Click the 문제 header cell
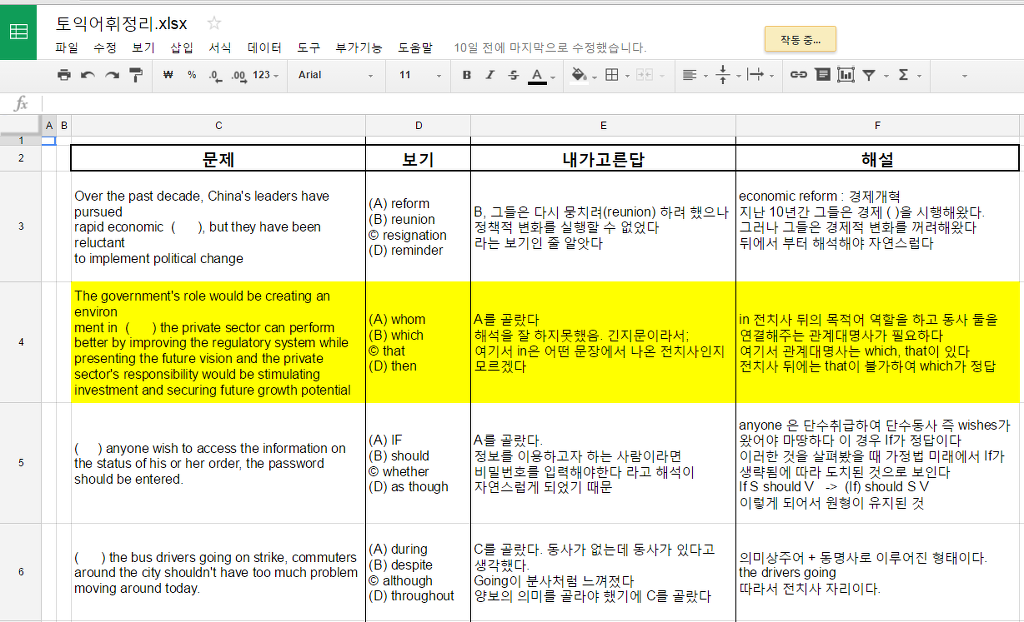 tap(218, 159)
